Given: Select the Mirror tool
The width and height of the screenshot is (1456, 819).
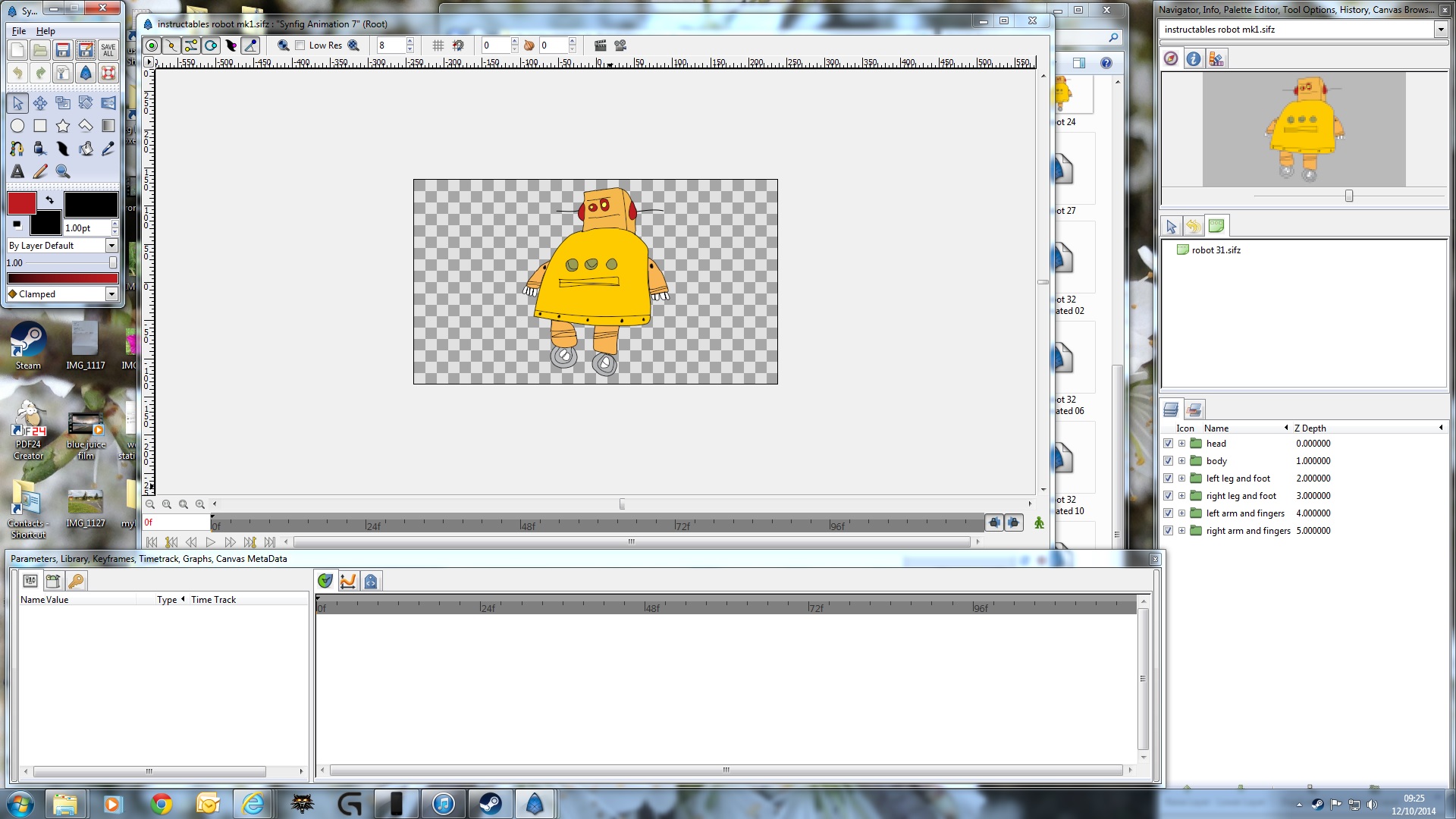Looking at the screenshot, I should [108, 103].
